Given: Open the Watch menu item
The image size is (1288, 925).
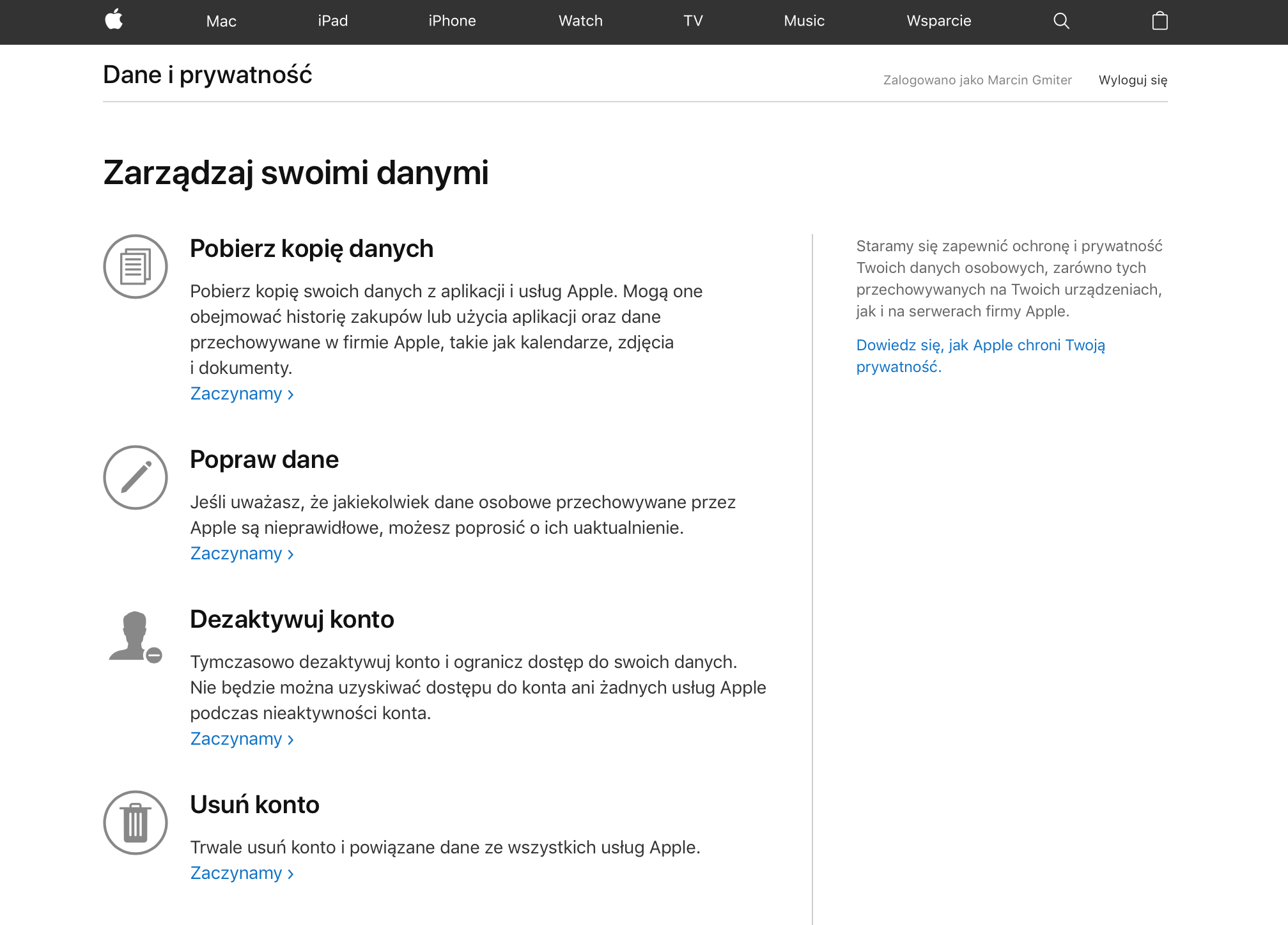Looking at the screenshot, I should (x=580, y=21).
